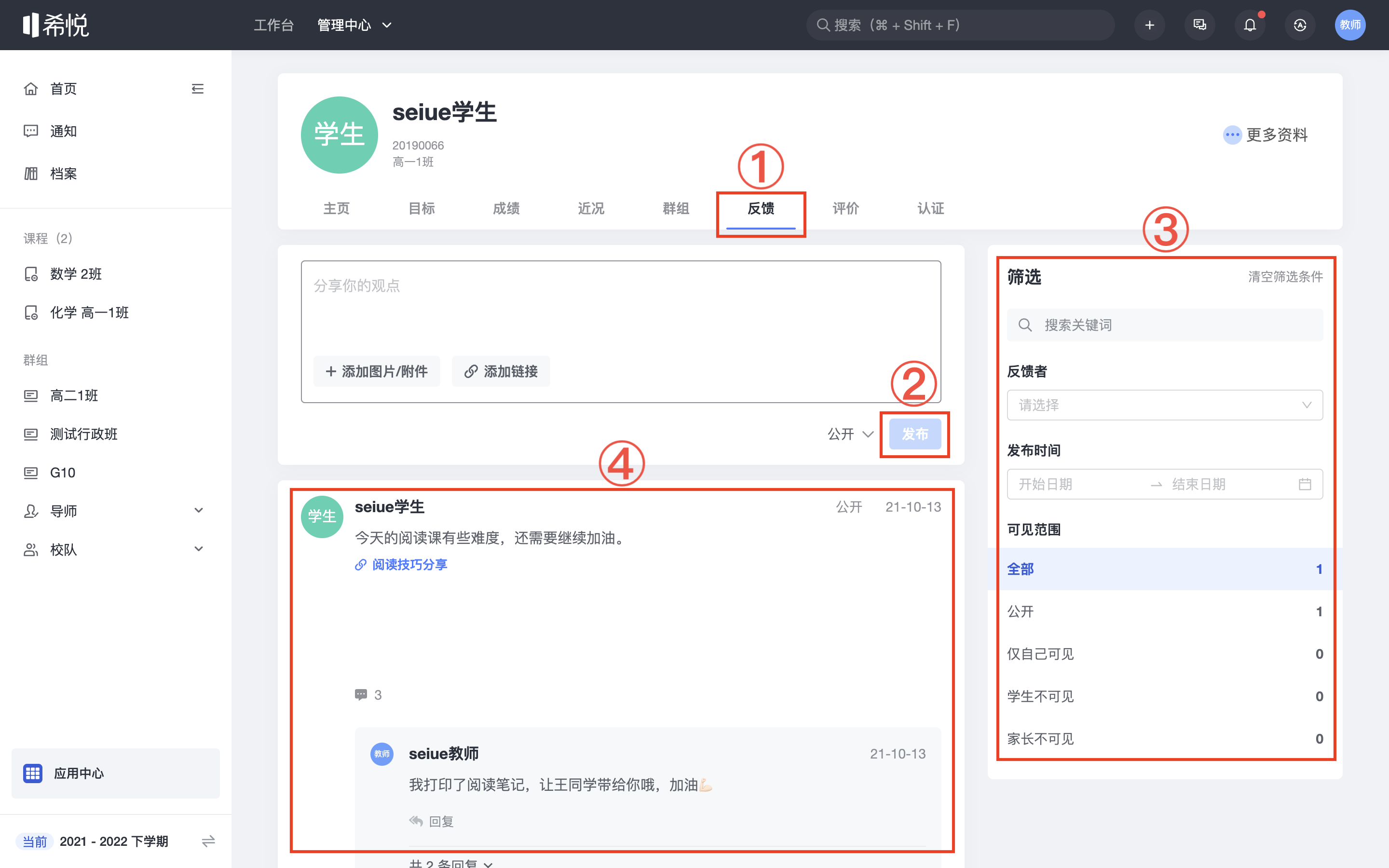The height and width of the screenshot is (868, 1389).
Task: Open 档案 in the sidebar
Action: pyautogui.click(x=63, y=174)
